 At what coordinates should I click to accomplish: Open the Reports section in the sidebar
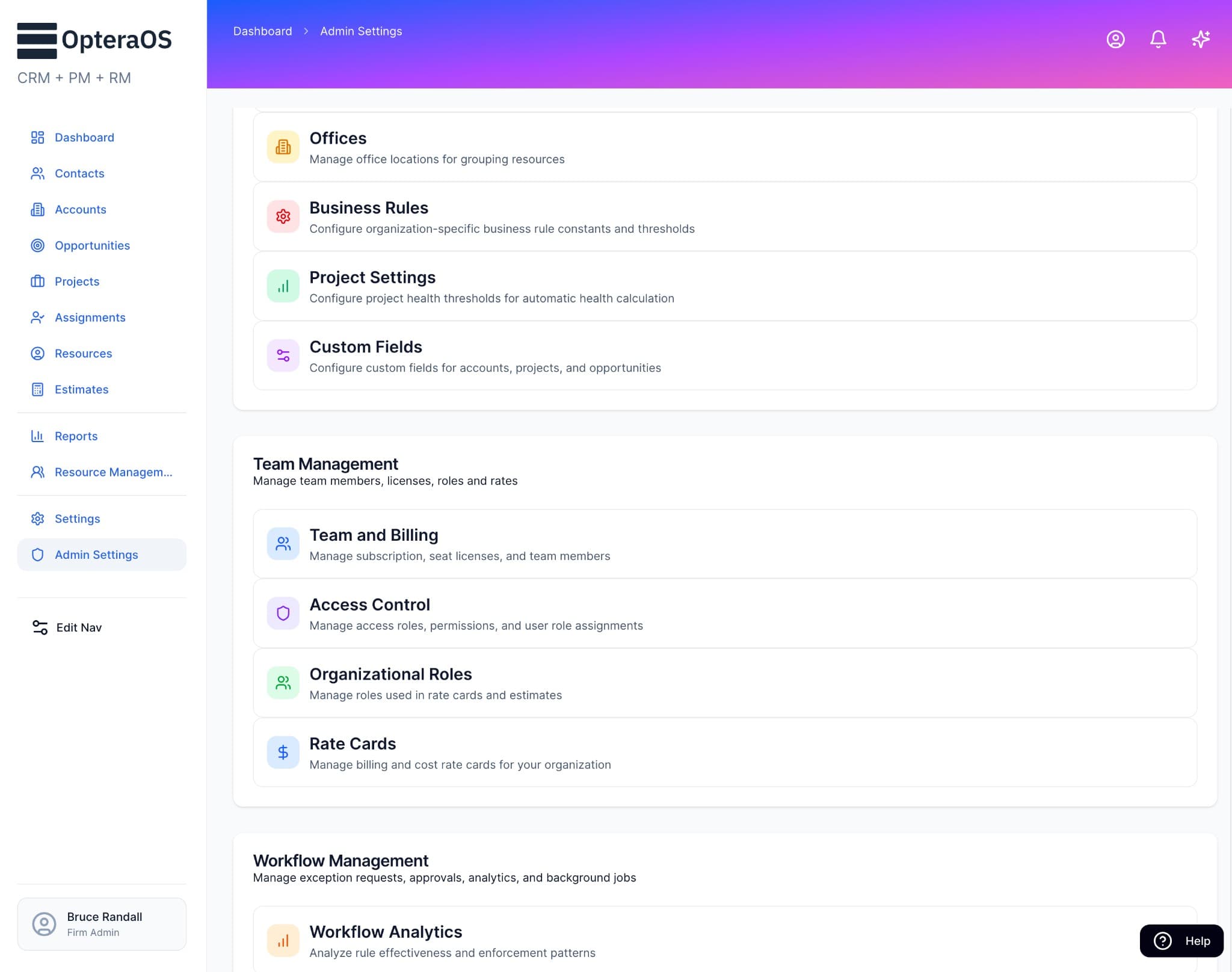76,436
